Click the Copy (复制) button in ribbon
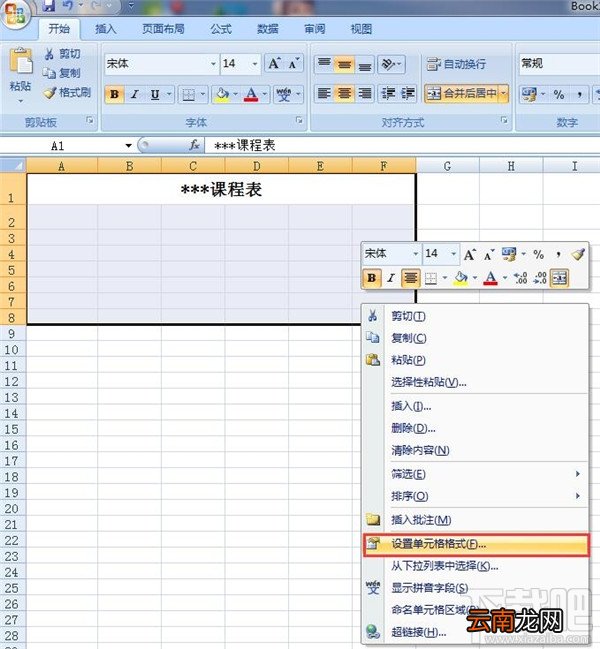The width and height of the screenshot is (600, 649). pyautogui.click(x=61, y=73)
